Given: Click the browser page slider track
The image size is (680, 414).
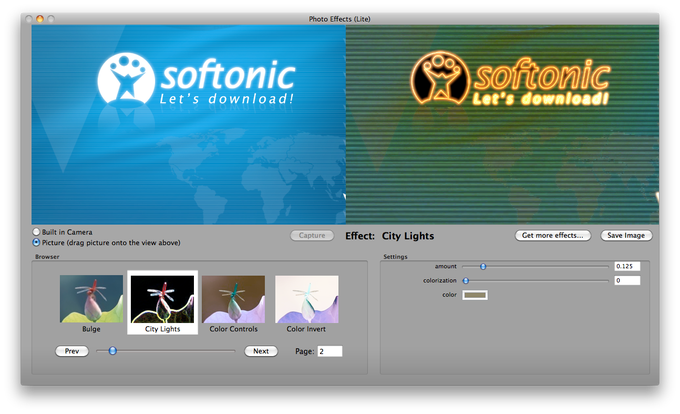Looking at the screenshot, I should tap(166, 351).
